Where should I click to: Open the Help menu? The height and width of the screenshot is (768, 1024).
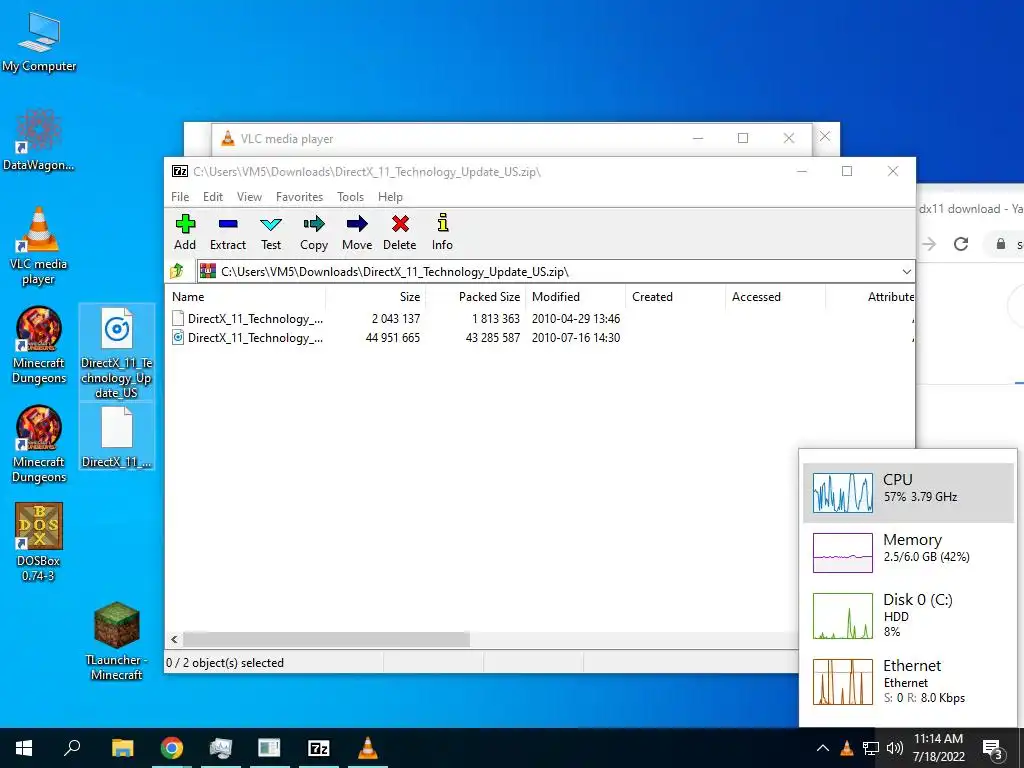pyautogui.click(x=391, y=197)
